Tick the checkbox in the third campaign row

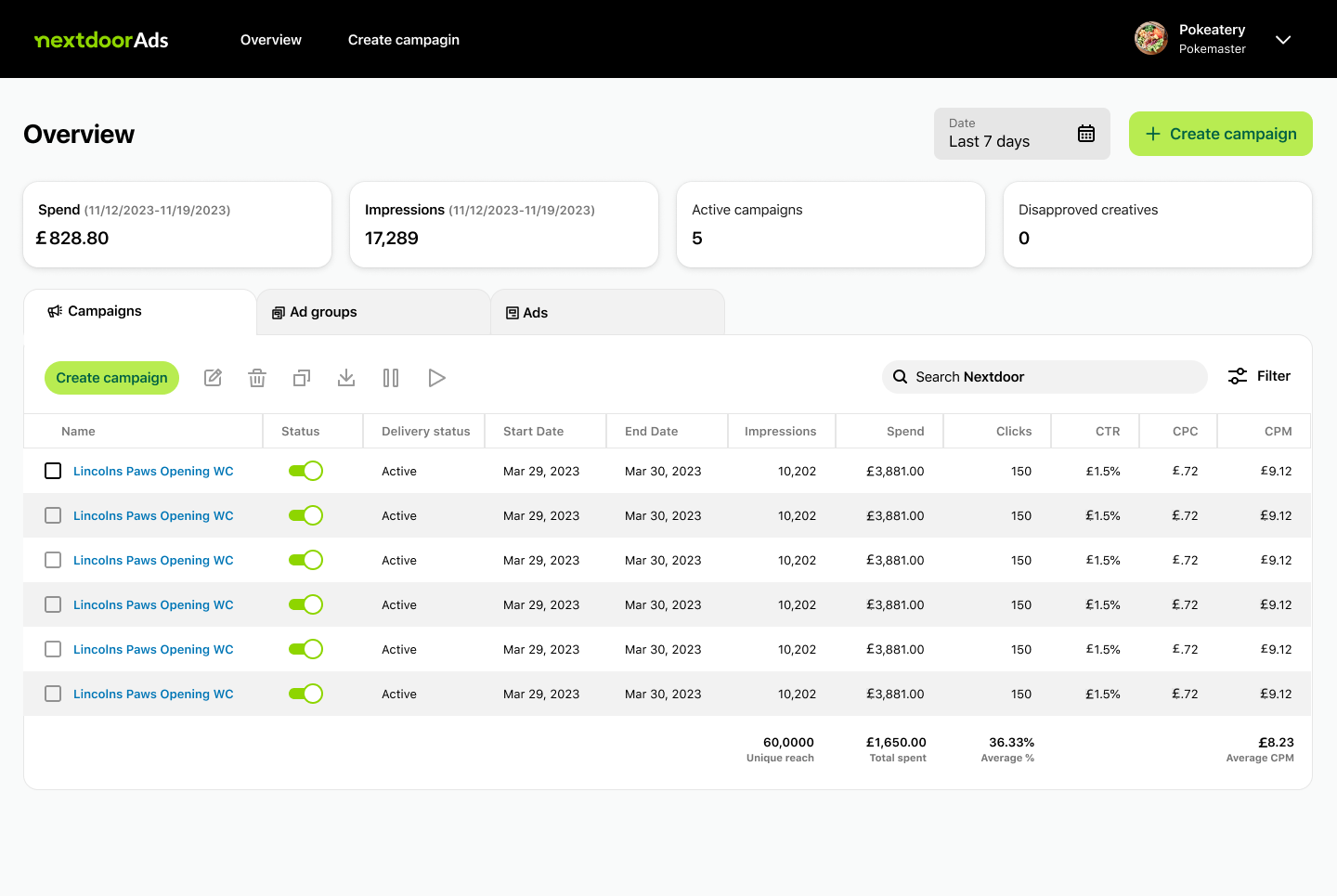click(53, 560)
